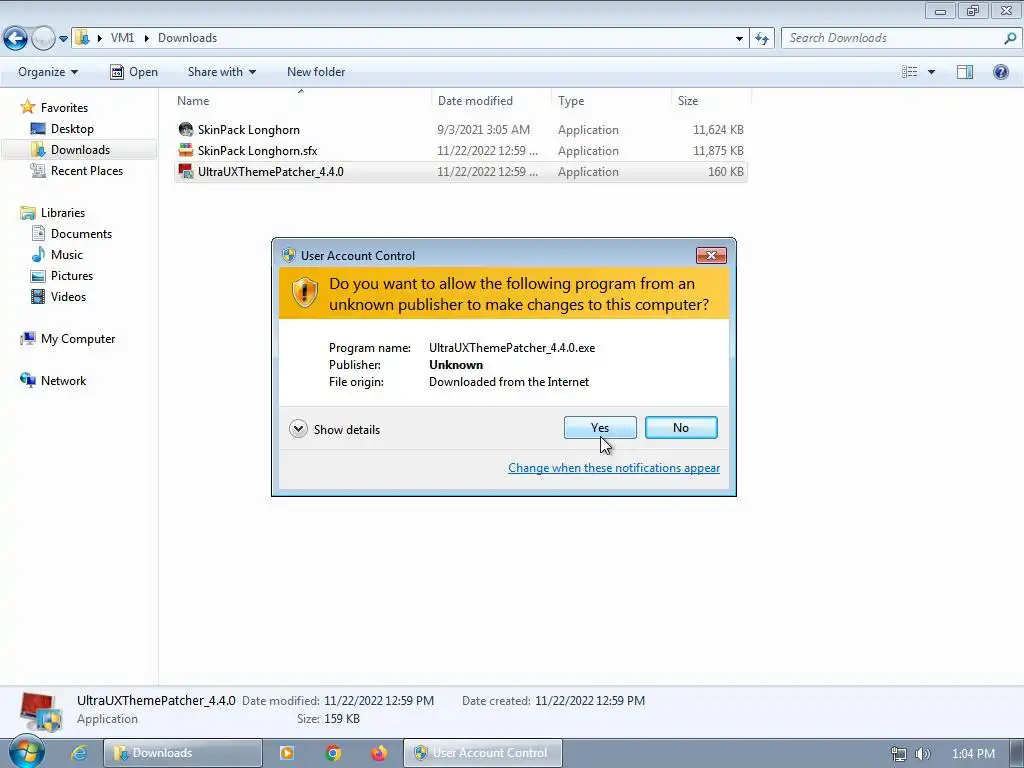Click the network tray icon
This screenshot has width=1024, height=768.
point(899,754)
